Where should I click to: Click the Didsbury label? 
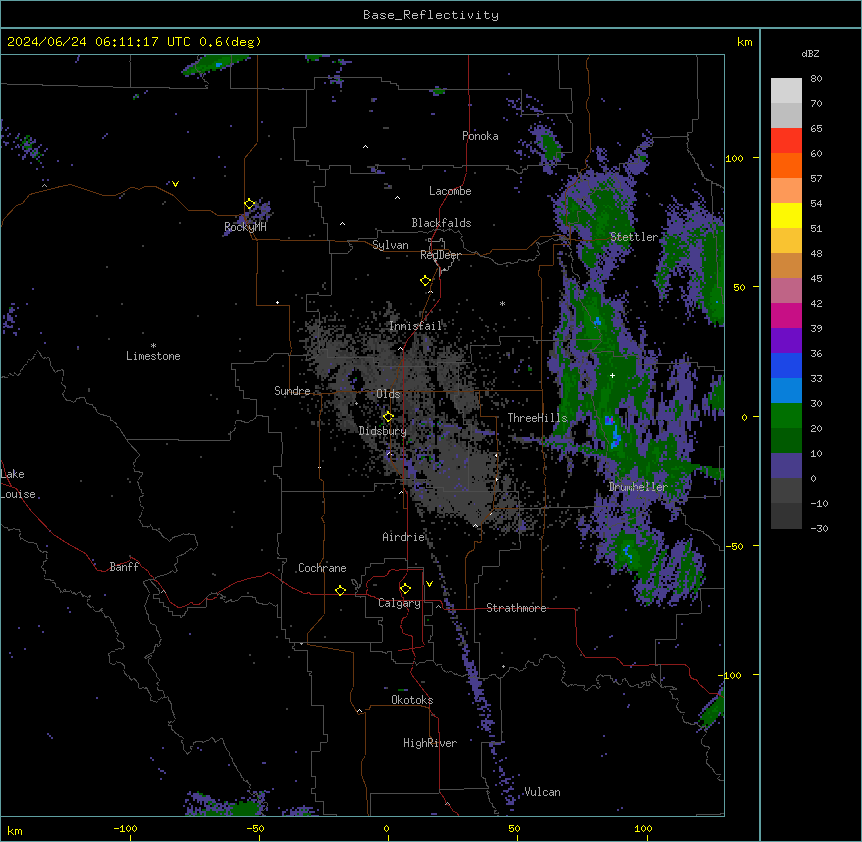point(383,431)
